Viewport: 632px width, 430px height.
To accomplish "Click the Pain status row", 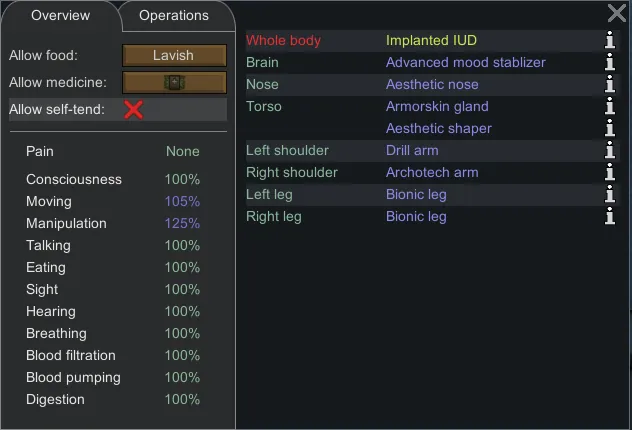I will (x=113, y=151).
